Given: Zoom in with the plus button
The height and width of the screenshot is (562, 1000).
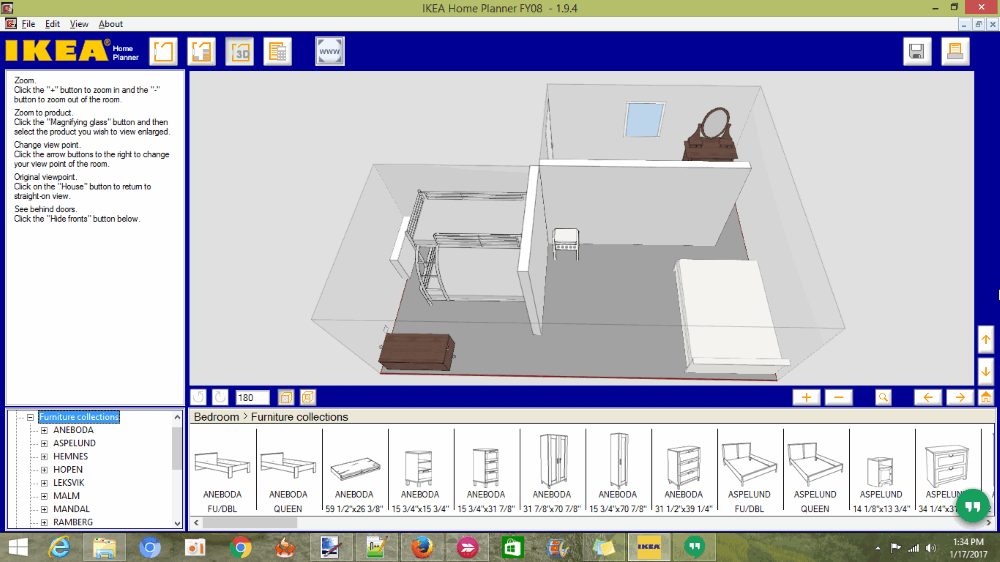Looking at the screenshot, I should pos(806,397).
